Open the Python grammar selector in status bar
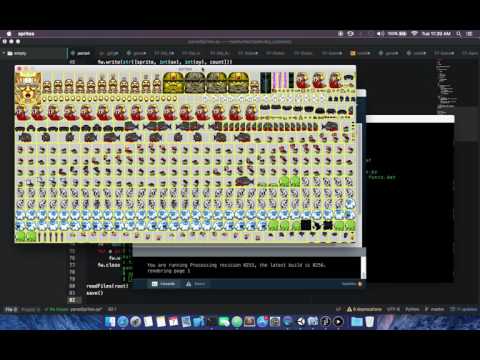The width and height of the screenshot is (480, 360). coord(412,309)
